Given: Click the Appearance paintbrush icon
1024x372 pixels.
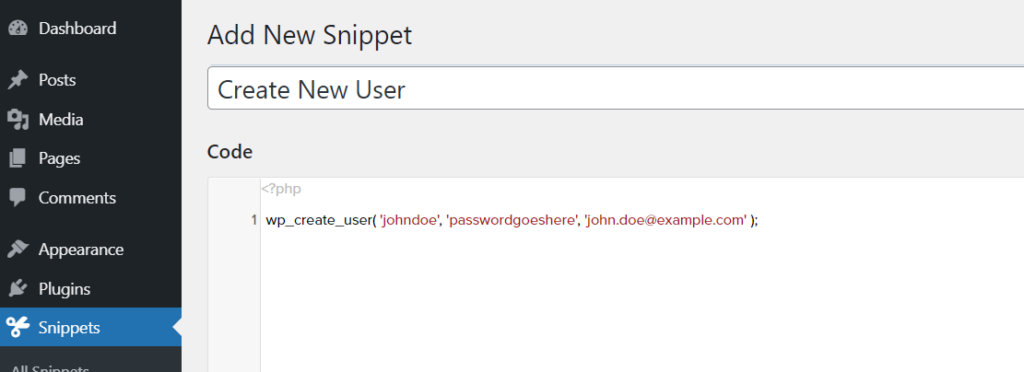Looking at the screenshot, I should (x=18, y=250).
